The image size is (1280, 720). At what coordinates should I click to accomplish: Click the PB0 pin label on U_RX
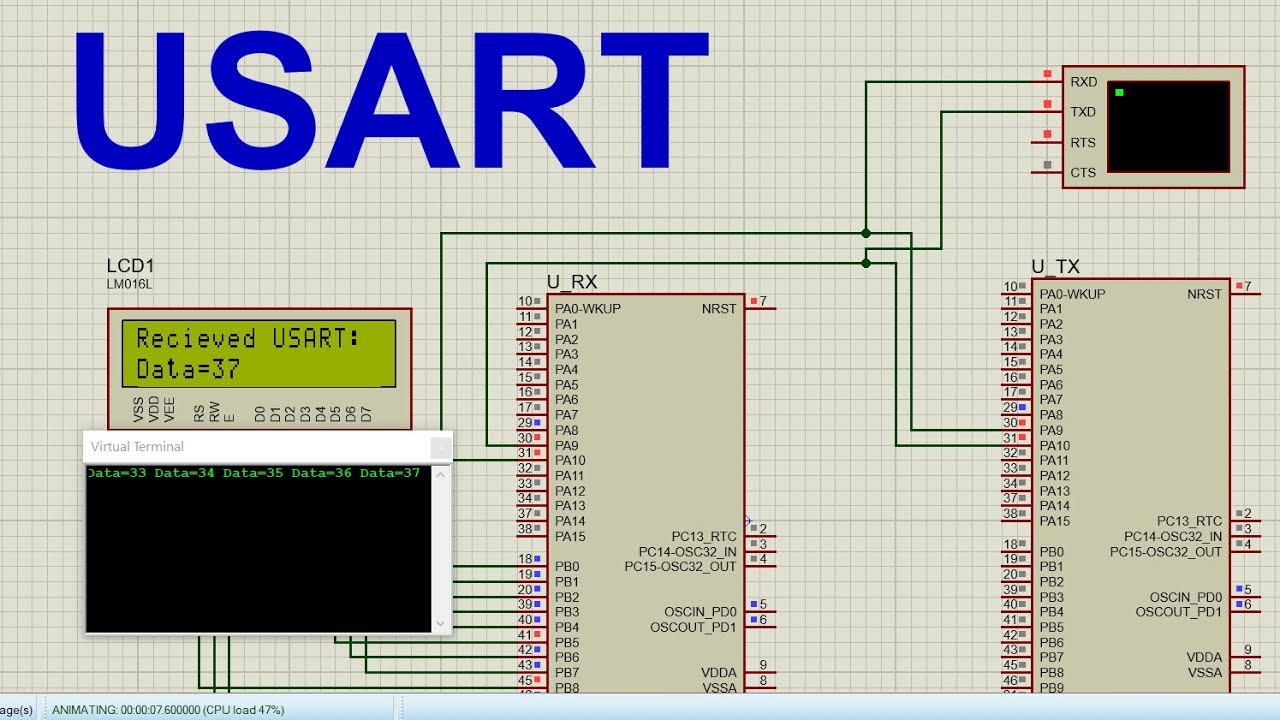click(566, 567)
